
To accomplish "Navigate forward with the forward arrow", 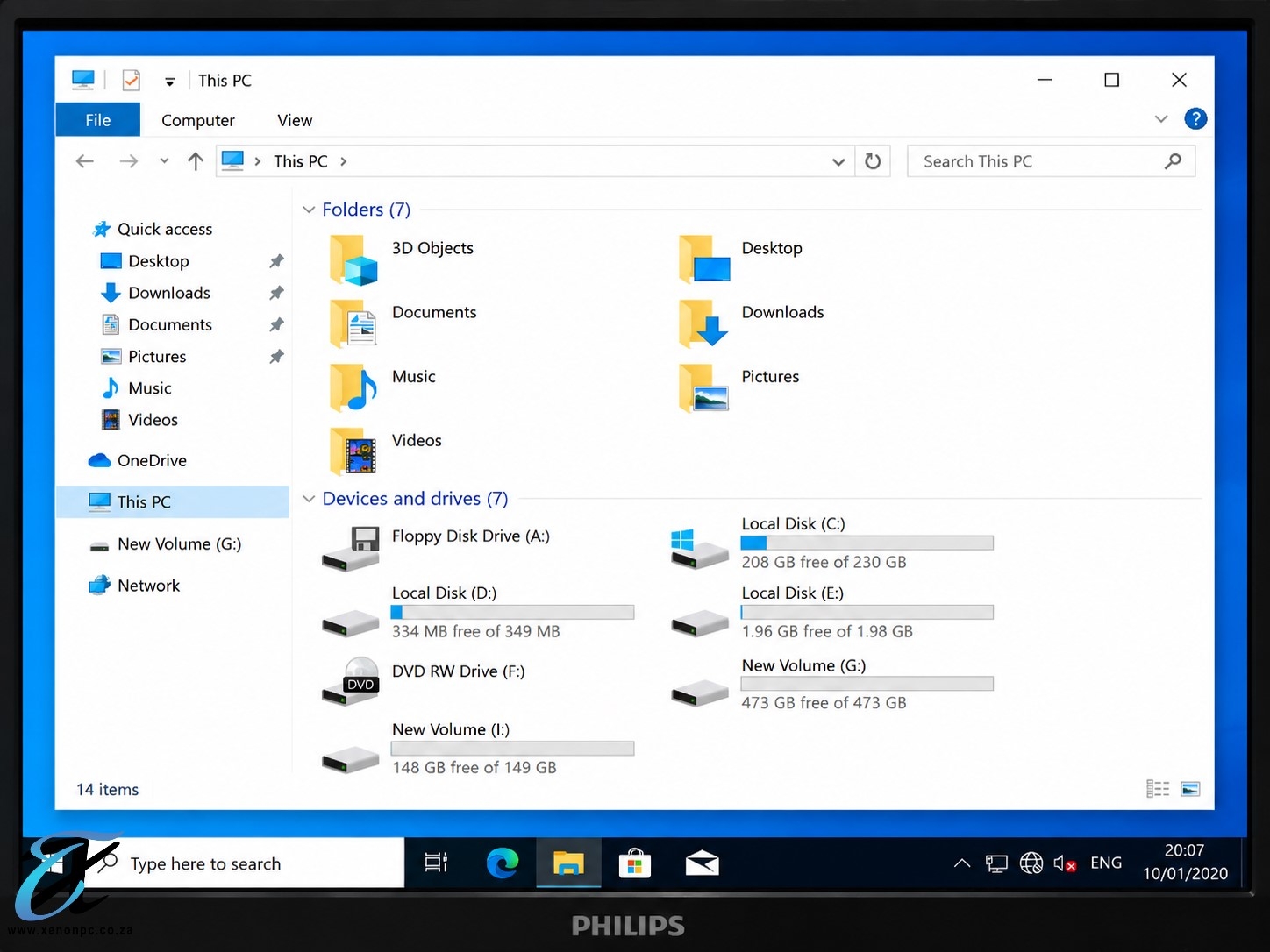I will (129, 161).
